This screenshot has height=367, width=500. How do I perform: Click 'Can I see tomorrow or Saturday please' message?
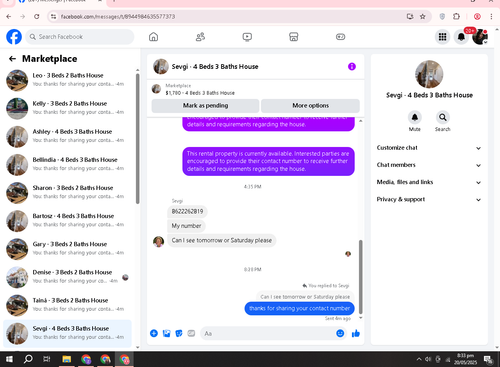pos(222,240)
